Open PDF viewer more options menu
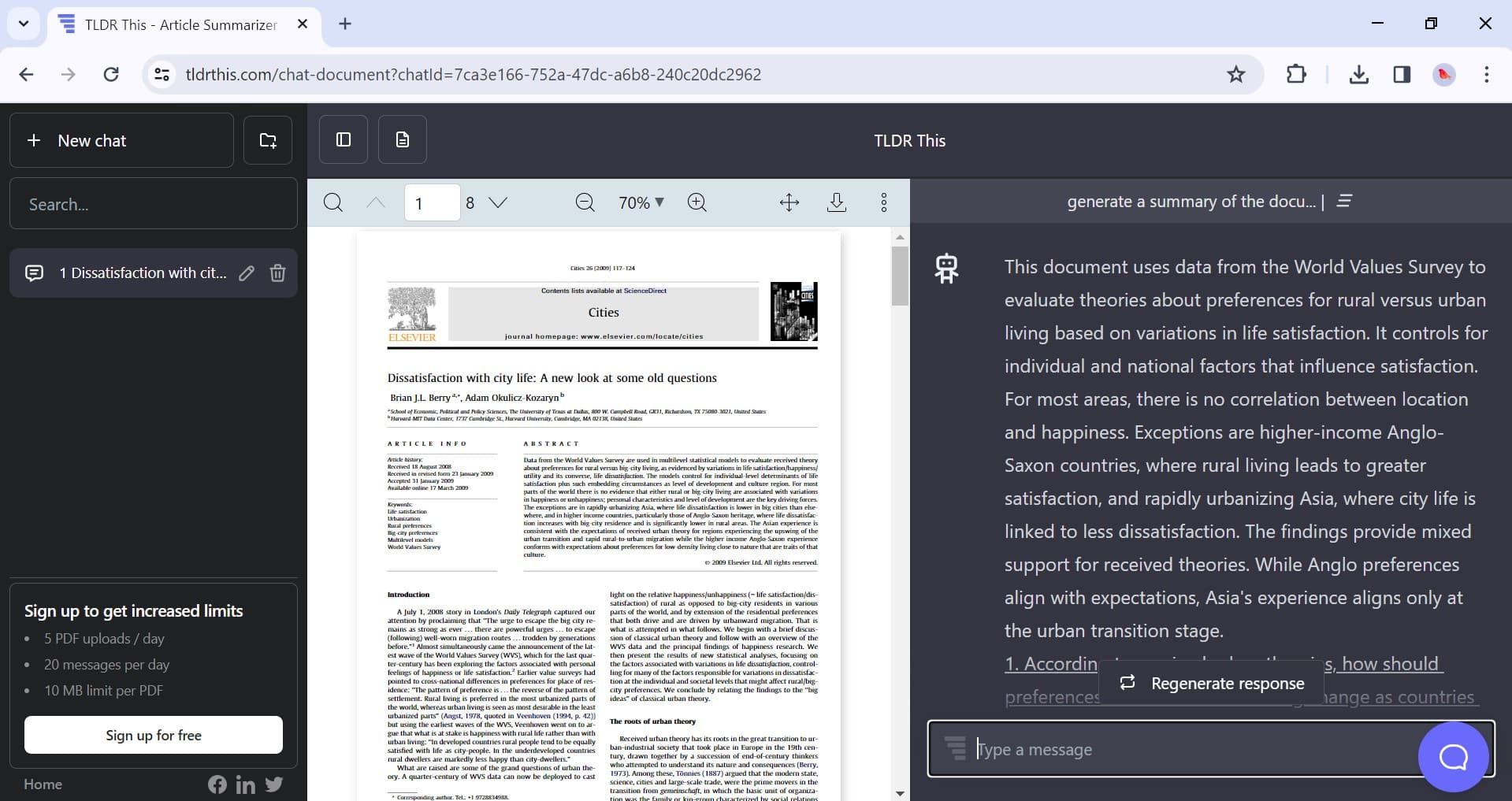This screenshot has width=1512, height=801. click(x=884, y=202)
